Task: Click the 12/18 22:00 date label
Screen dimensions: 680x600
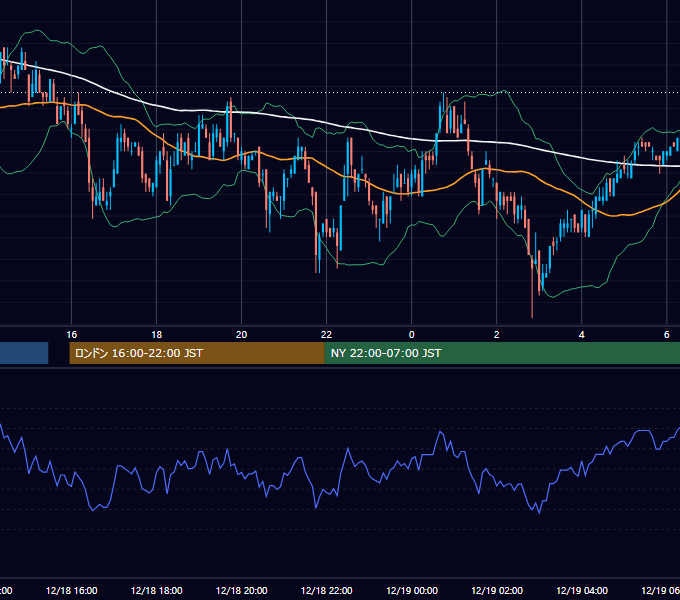Action: pos(327,590)
